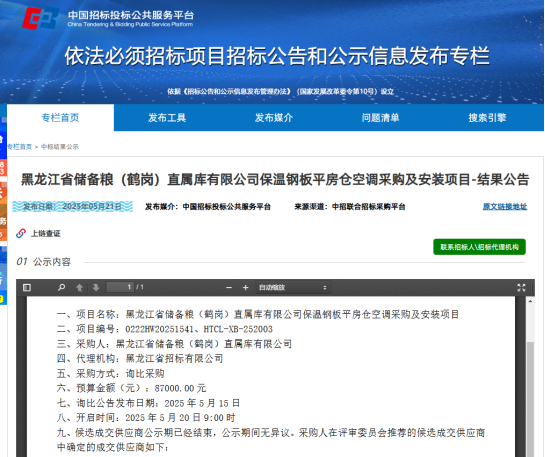Open the 问题清单 tab
The width and height of the screenshot is (545, 457).
coord(381,118)
